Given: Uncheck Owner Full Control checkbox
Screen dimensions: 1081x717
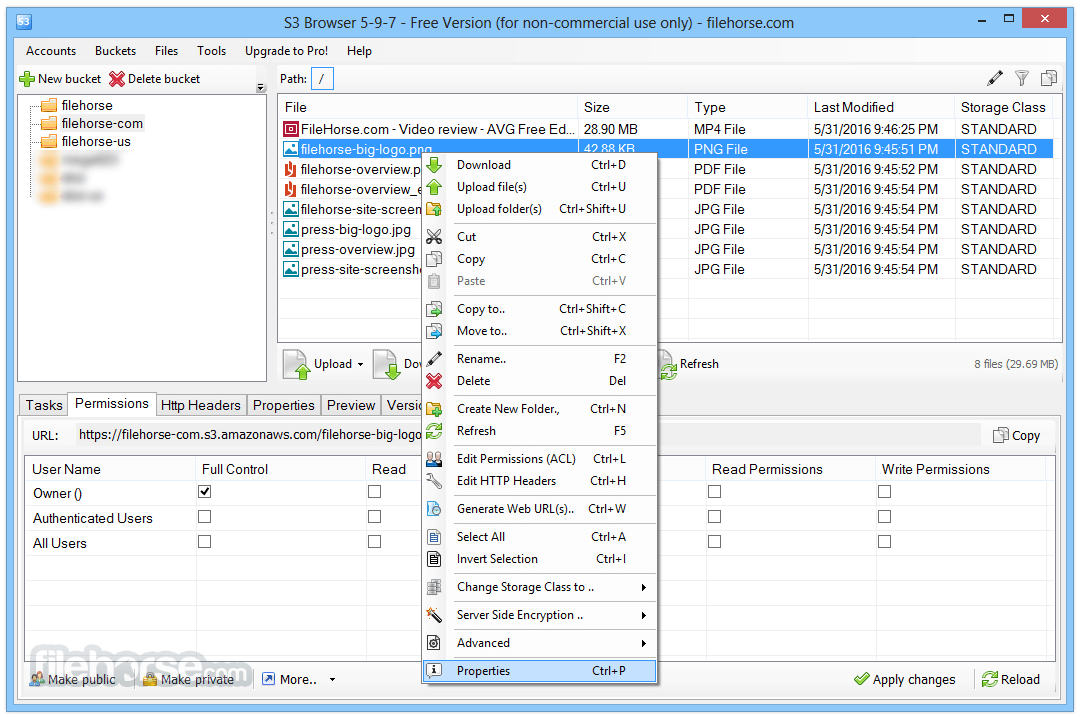Looking at the screenshot, I should click(x=204, y=492).
